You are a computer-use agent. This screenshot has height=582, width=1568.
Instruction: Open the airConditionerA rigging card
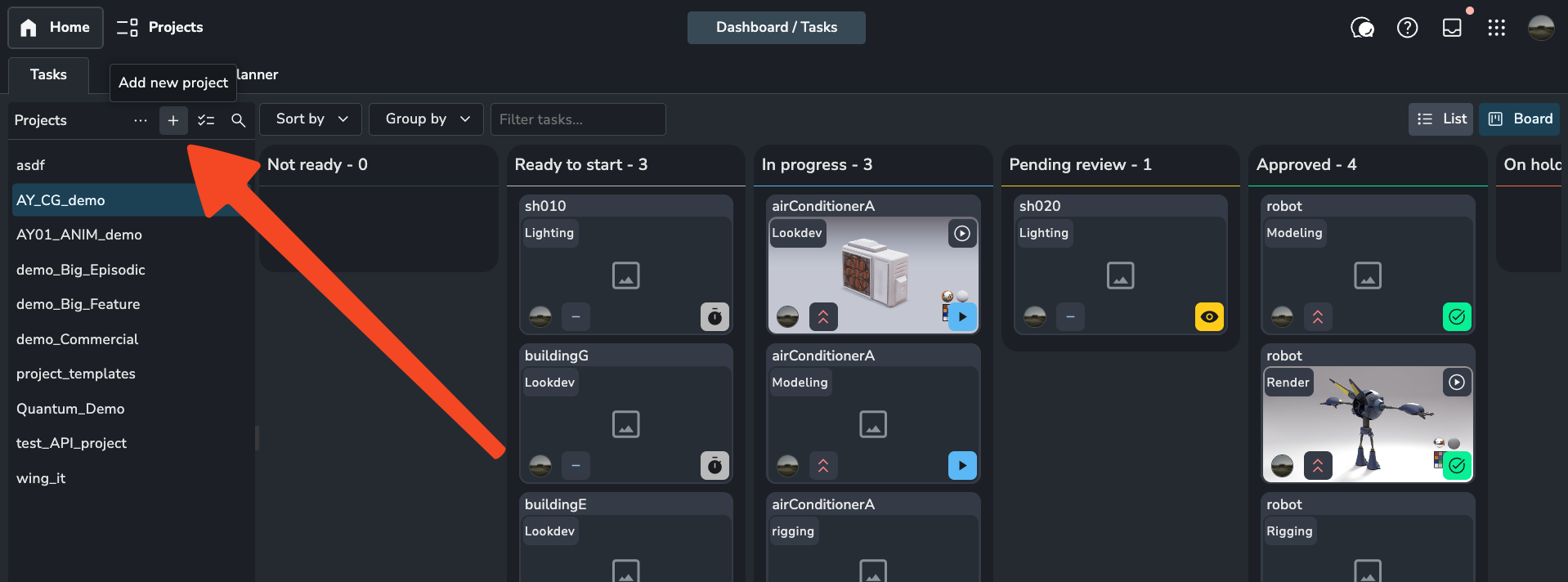click(x=873, y=537)
